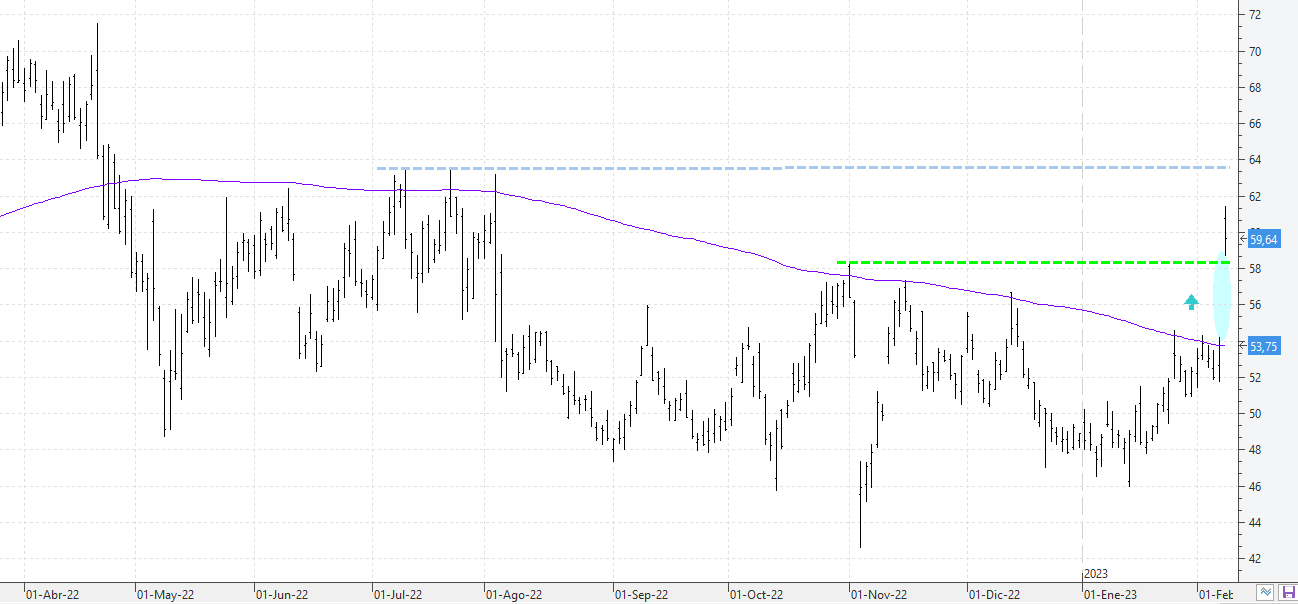
Task: Click the 68 price axis value
Action: [1254, 88]
